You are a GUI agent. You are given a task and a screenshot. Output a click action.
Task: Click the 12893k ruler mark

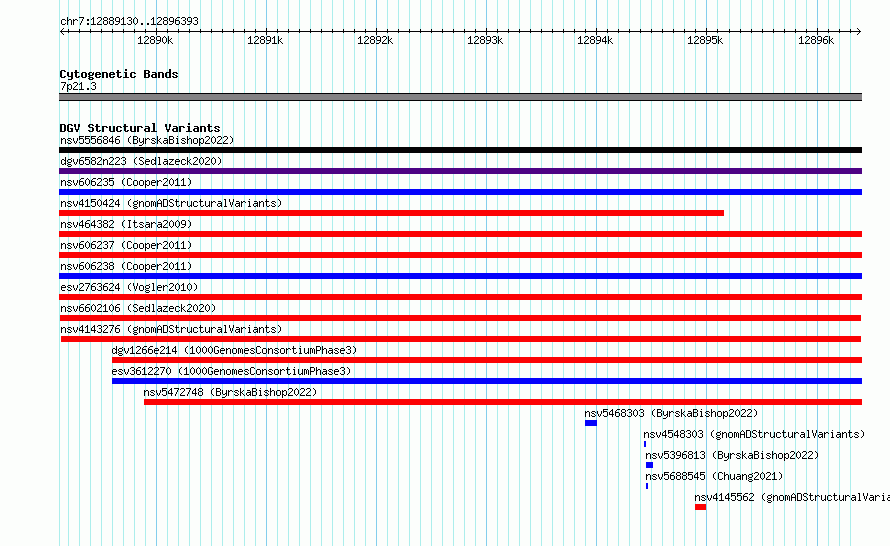click(485, 40)
